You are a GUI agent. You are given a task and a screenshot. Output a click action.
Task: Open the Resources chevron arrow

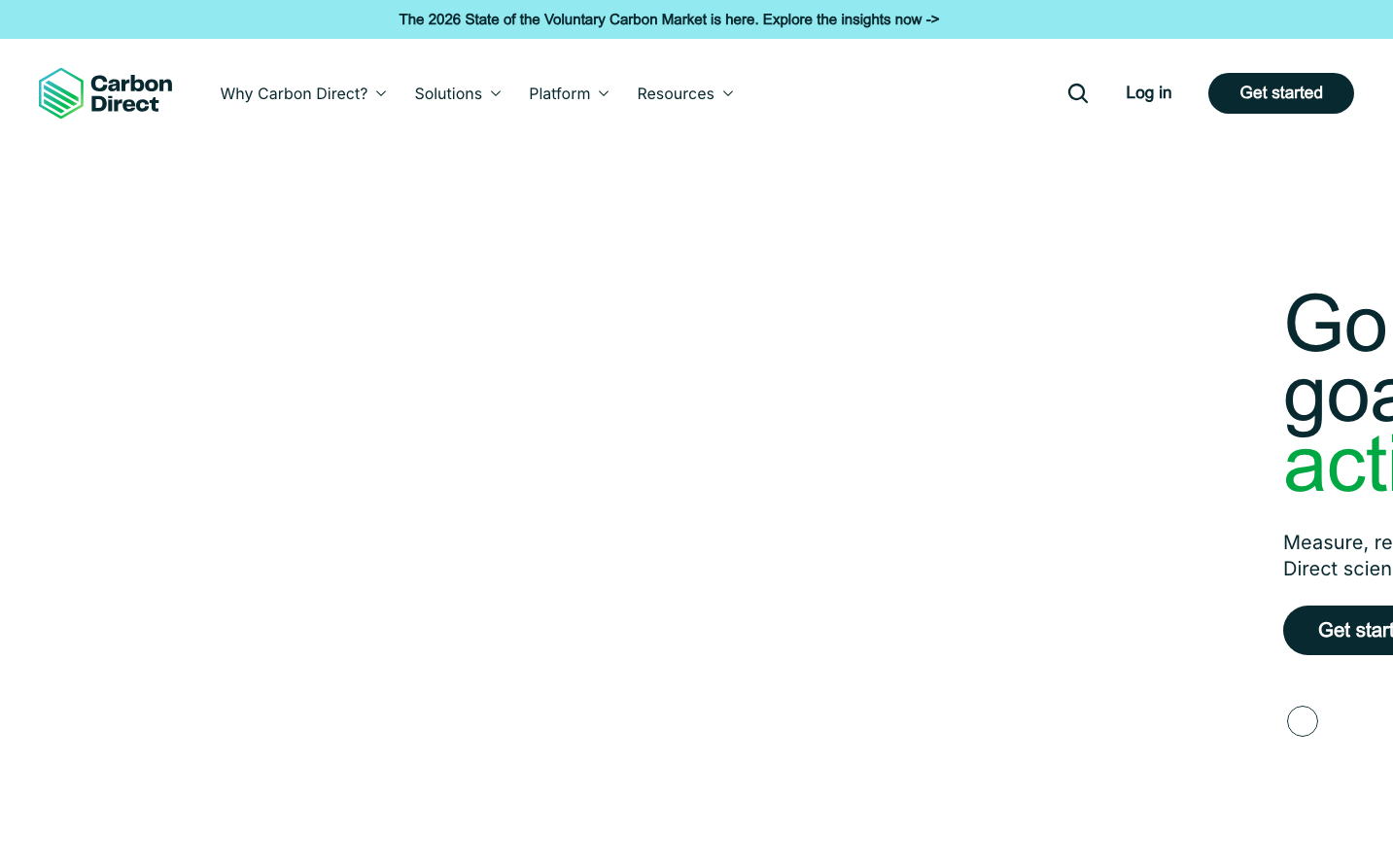pos(728,94)
